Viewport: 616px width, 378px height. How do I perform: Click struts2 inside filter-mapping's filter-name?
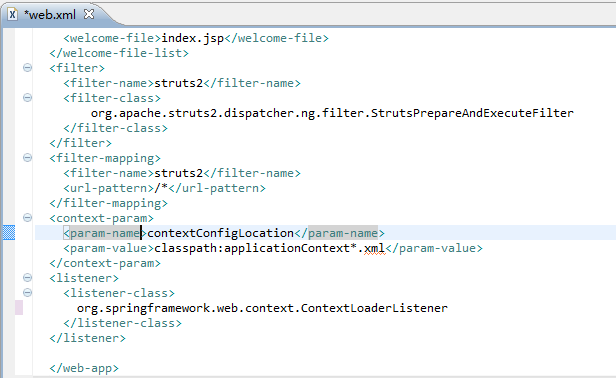coord(178,173)
